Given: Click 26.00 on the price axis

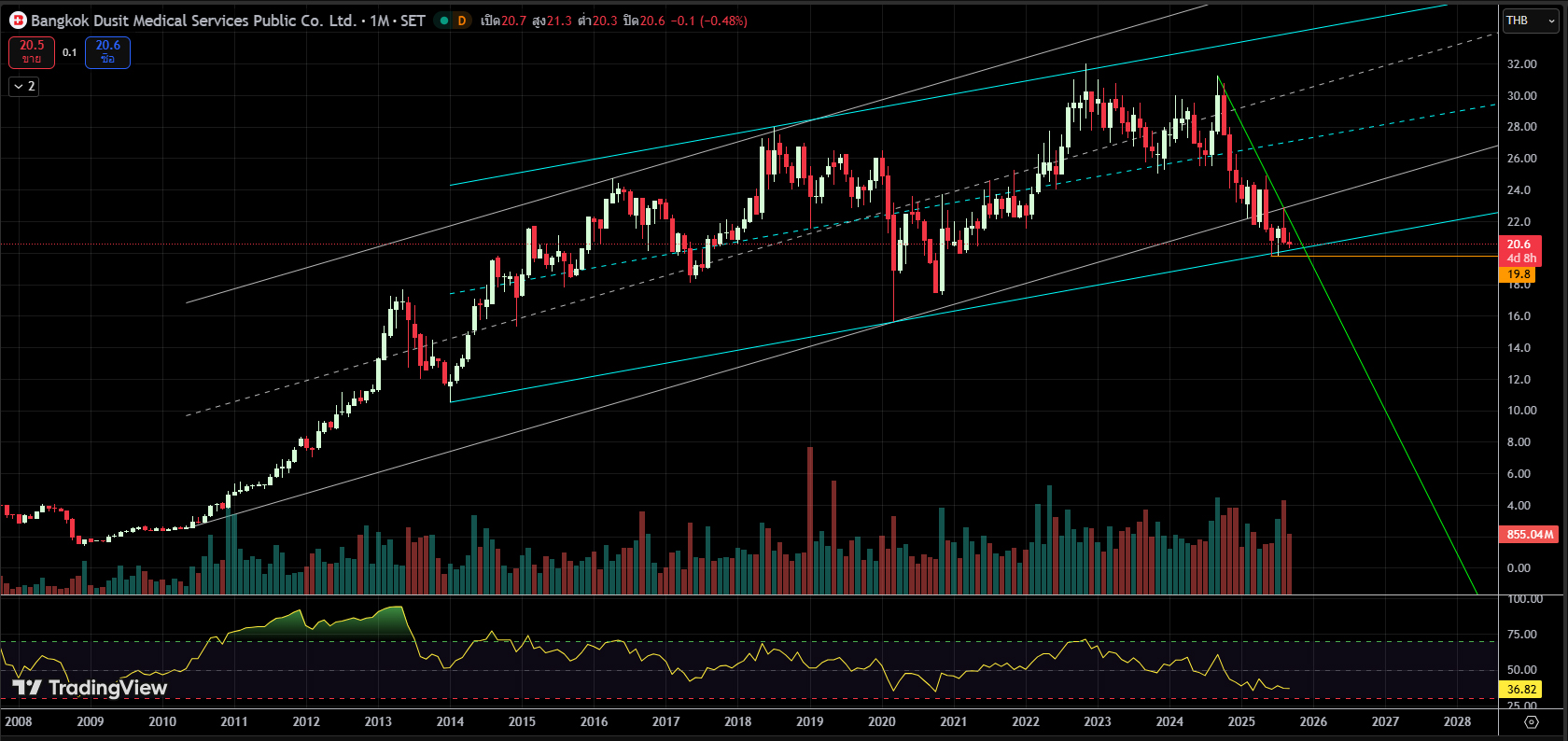Looking at the screenshot, I should click(1521, 159).
